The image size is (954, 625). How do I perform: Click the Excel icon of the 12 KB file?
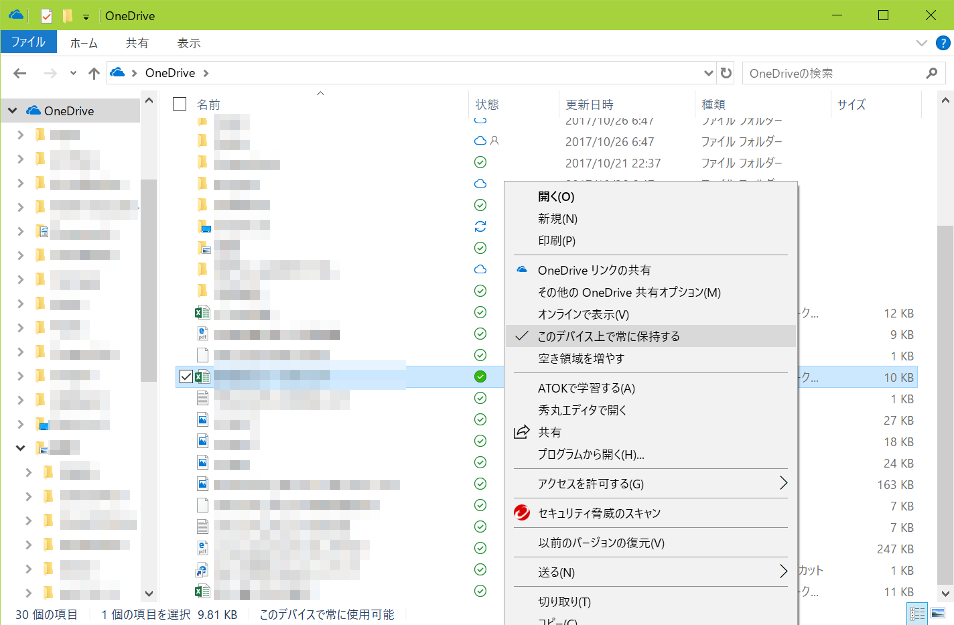(202, 313)
